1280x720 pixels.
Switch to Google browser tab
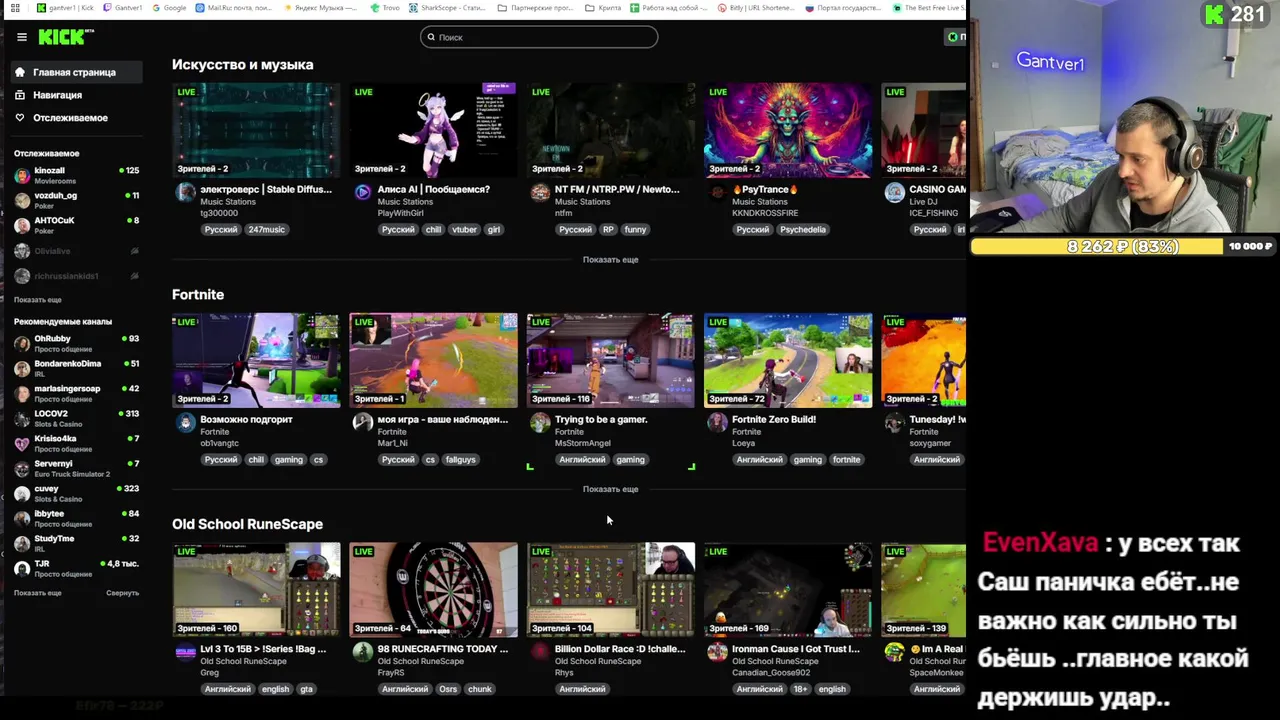click(170, 8)
